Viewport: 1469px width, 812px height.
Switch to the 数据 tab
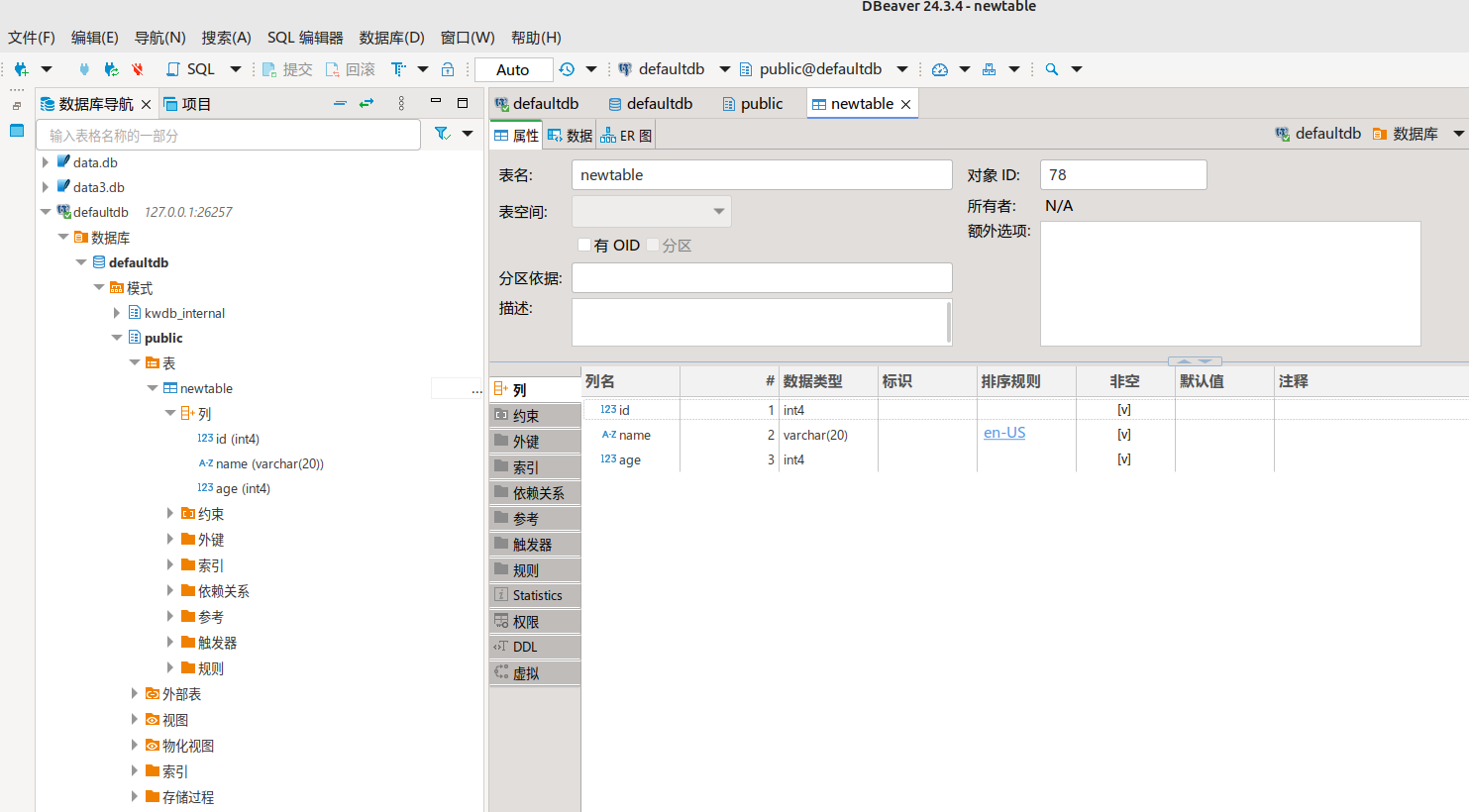[x=570, y=136]
